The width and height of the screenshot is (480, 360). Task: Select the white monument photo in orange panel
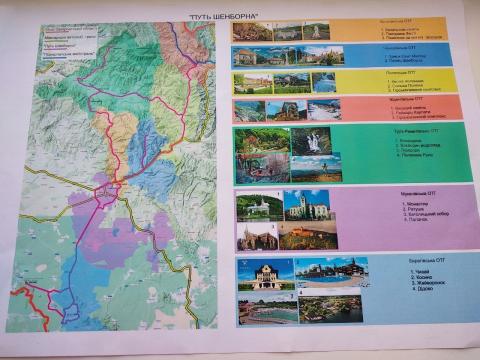pos(316,30)
